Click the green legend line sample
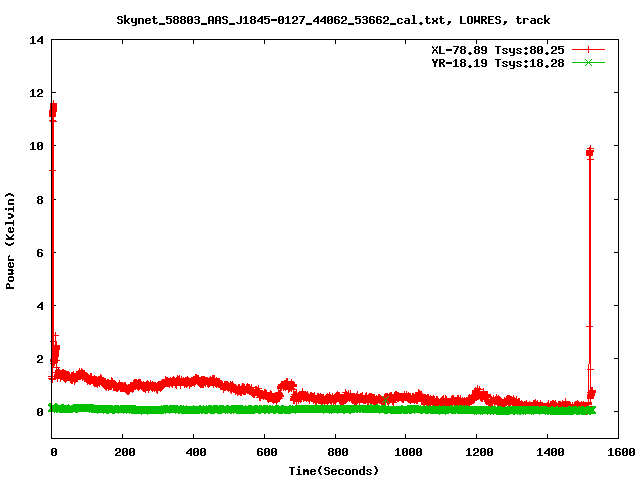 (x=588, y=62)
